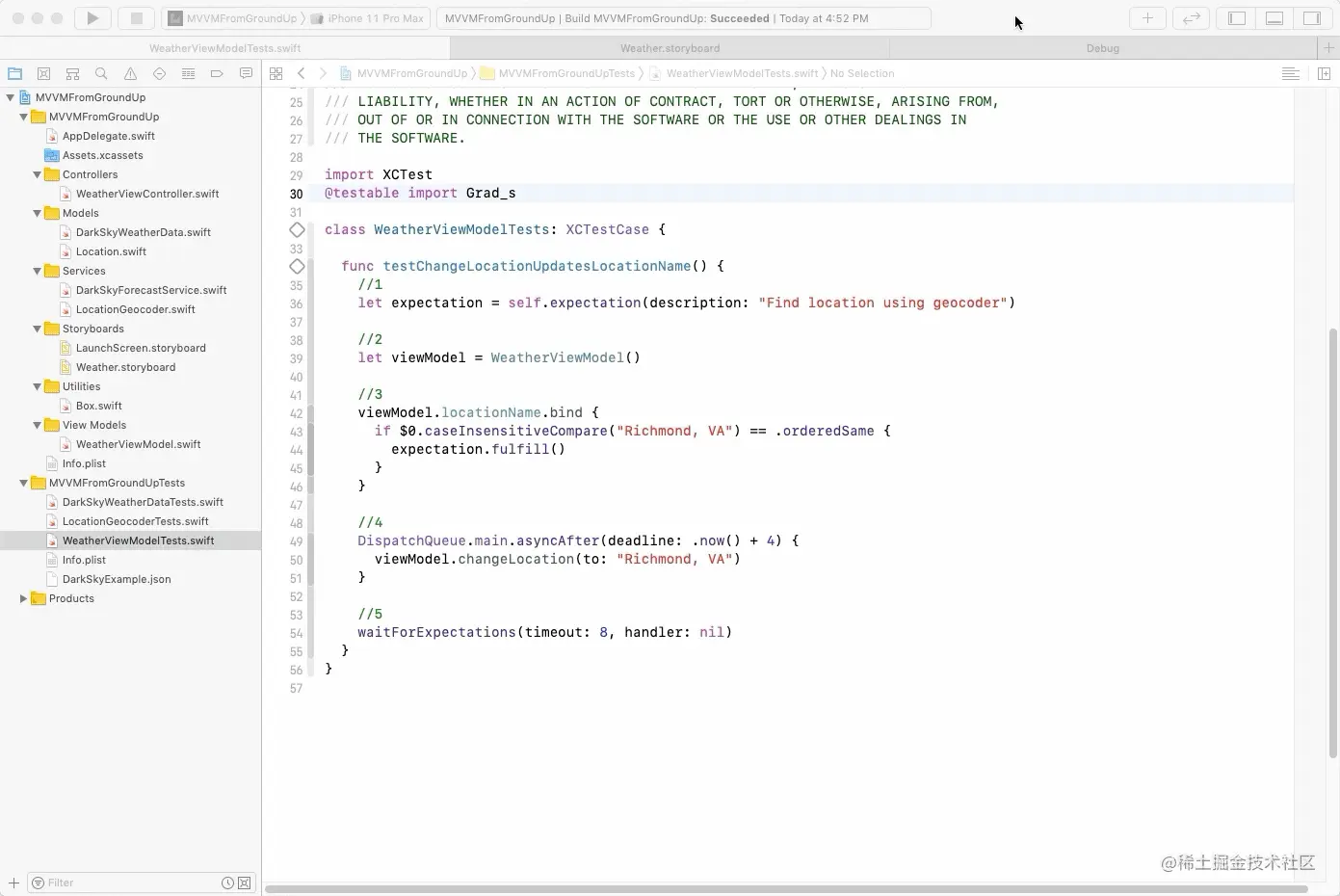Open the No Selection jump bar menu
Screen dimensions: 1340x896
point(862,73)
